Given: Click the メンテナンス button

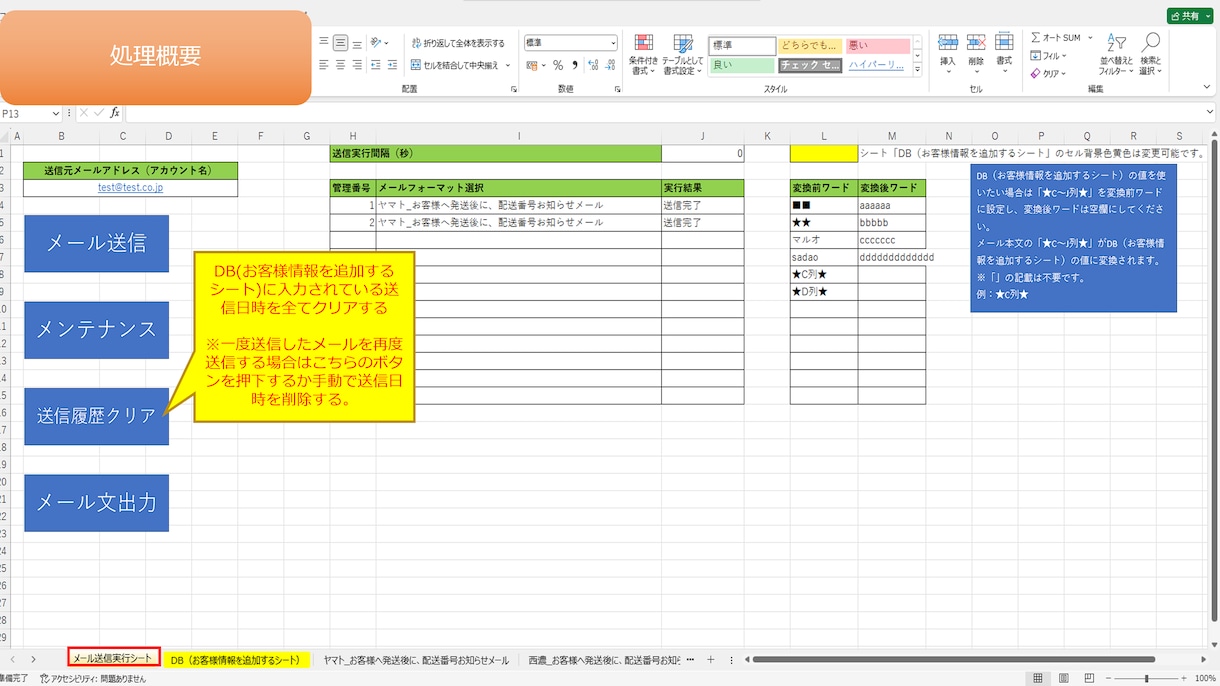Looking at the screenshot, I should [x=97, y=329].
